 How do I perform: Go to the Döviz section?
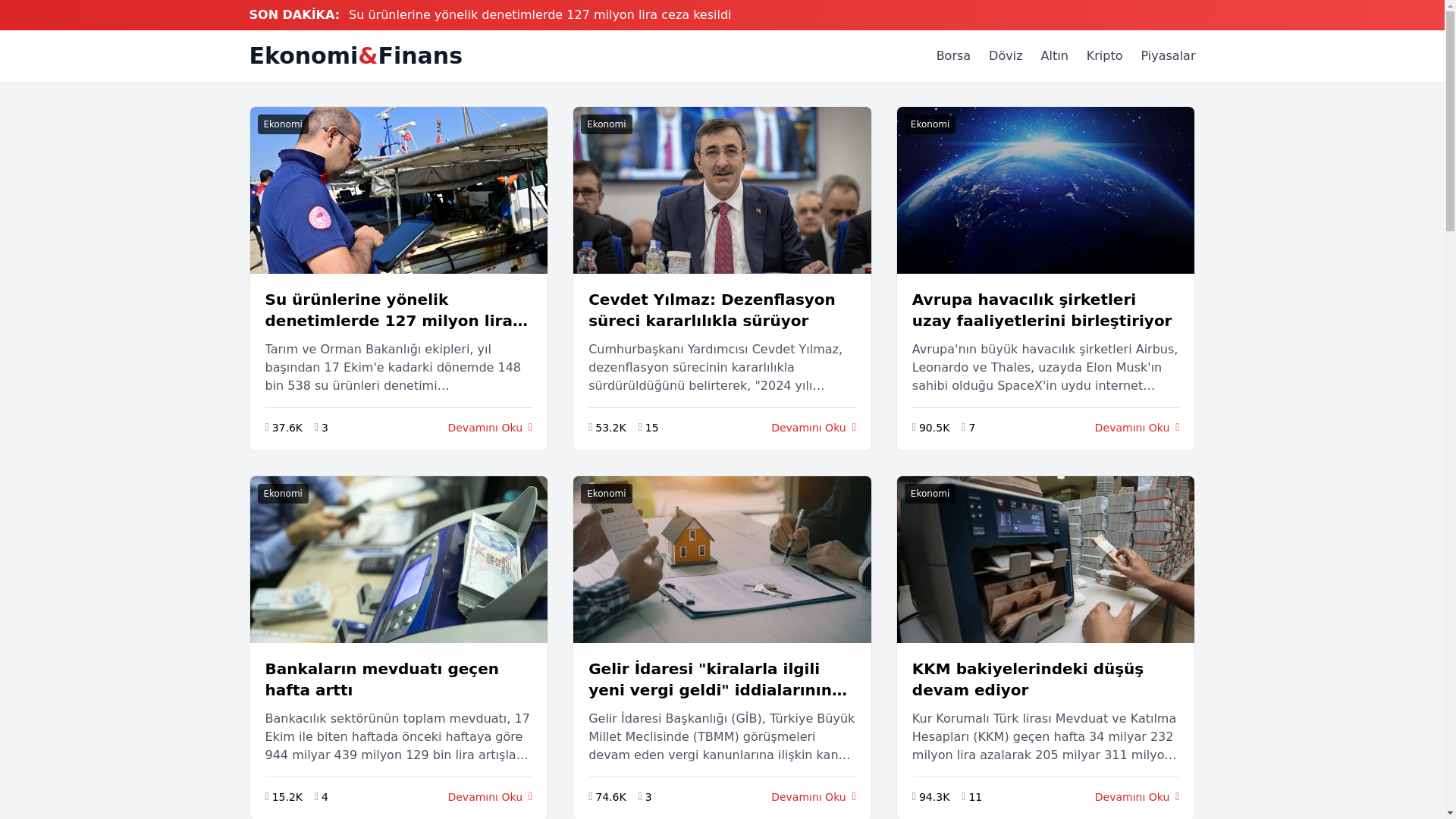(x=1006, y=56)
